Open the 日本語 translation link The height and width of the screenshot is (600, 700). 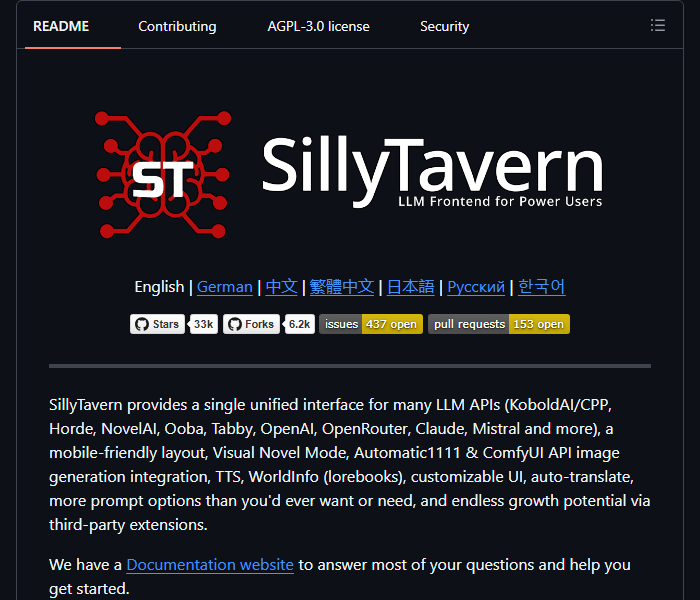[x=410, y=287]
